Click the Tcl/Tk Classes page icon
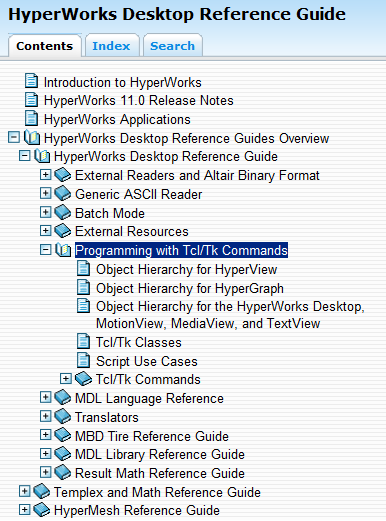 (83, 341)
